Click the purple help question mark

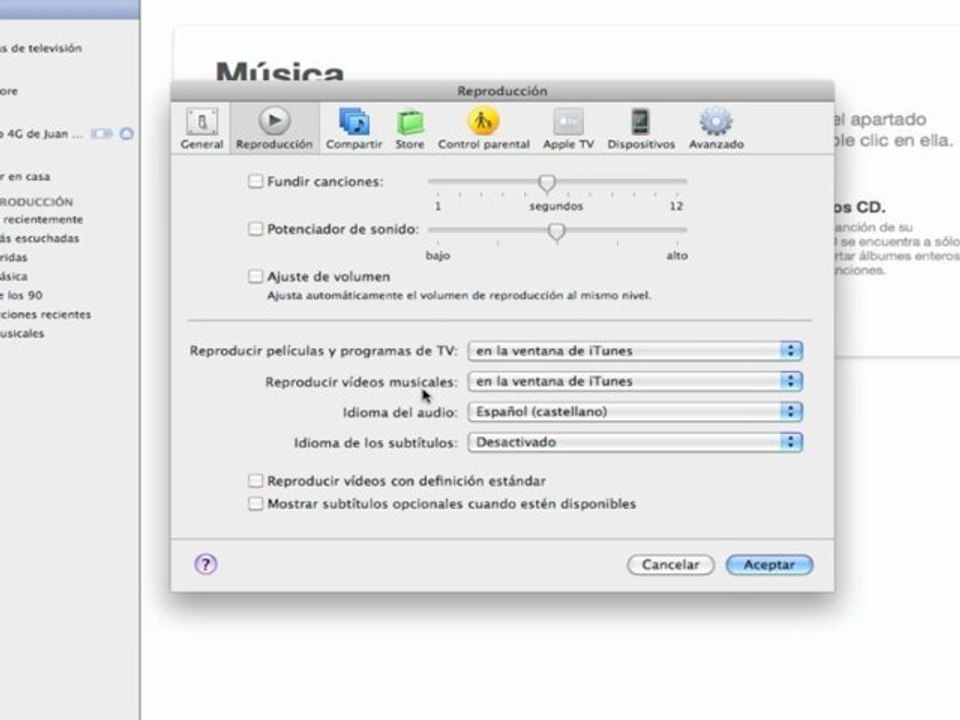(x=206, y=564)
